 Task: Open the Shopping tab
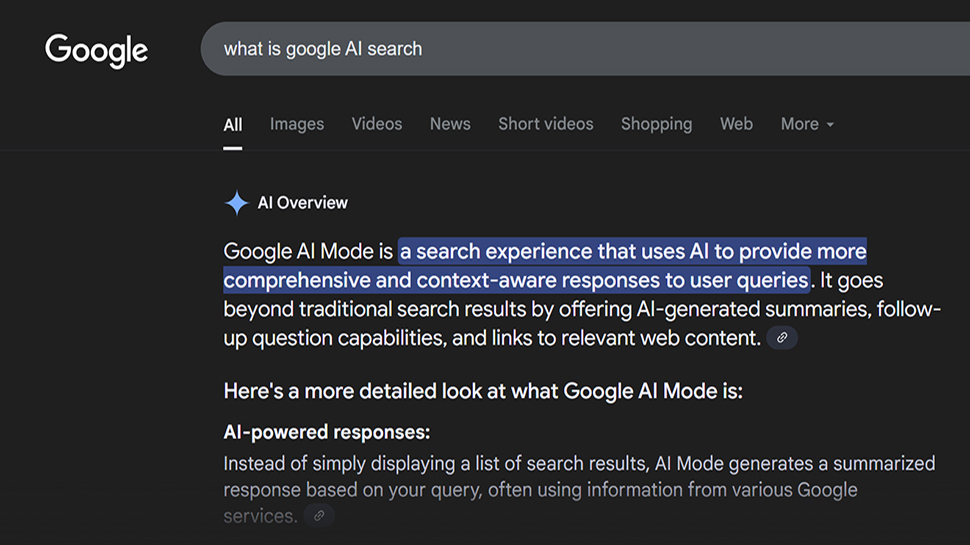[656, 124]
